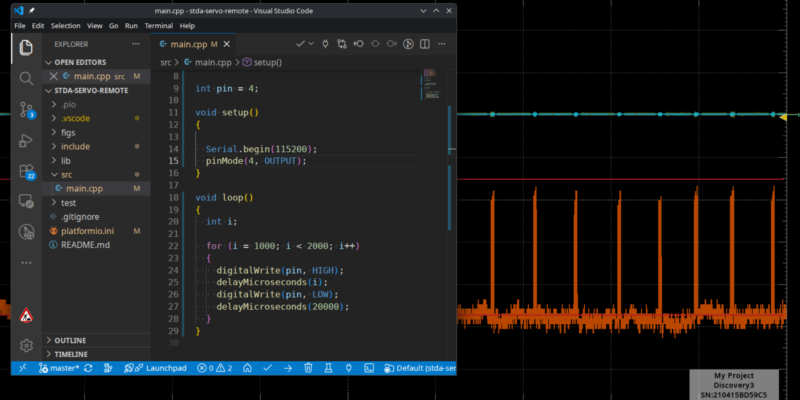Click the PlatformIO Clean trash icon
The image size is (800, 400).
pyautogui.click(x=308, y=368)
